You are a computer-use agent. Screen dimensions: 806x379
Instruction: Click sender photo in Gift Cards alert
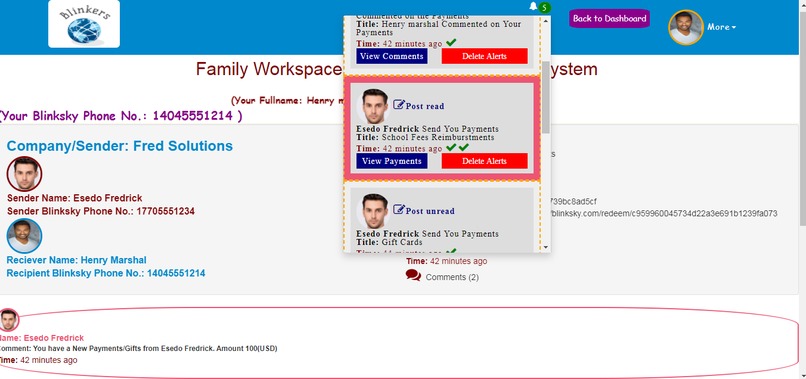coord(373,211)
